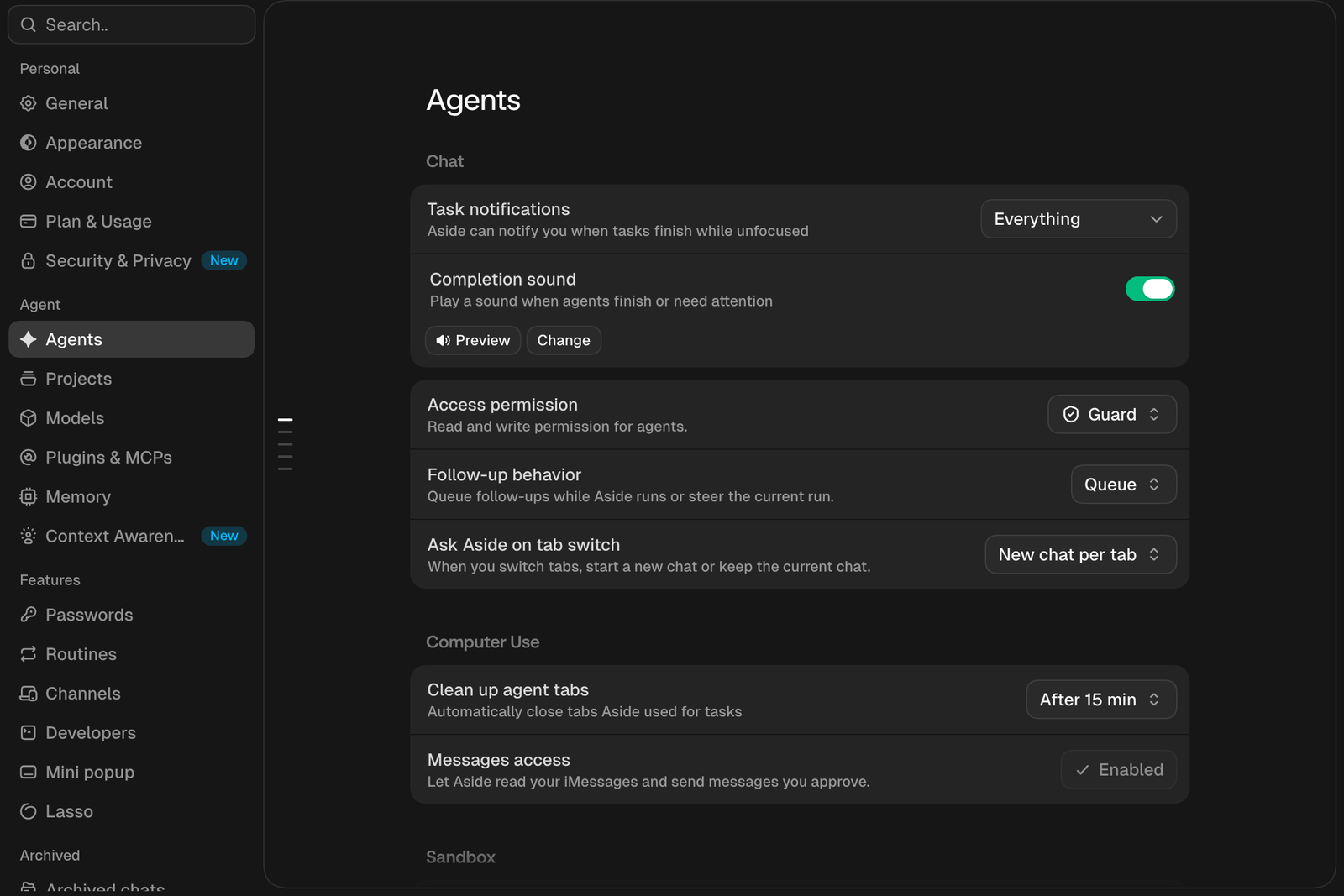The image size is (1344, 896).
Task: Click the Routines loop icon
Action: coord(29,654)
